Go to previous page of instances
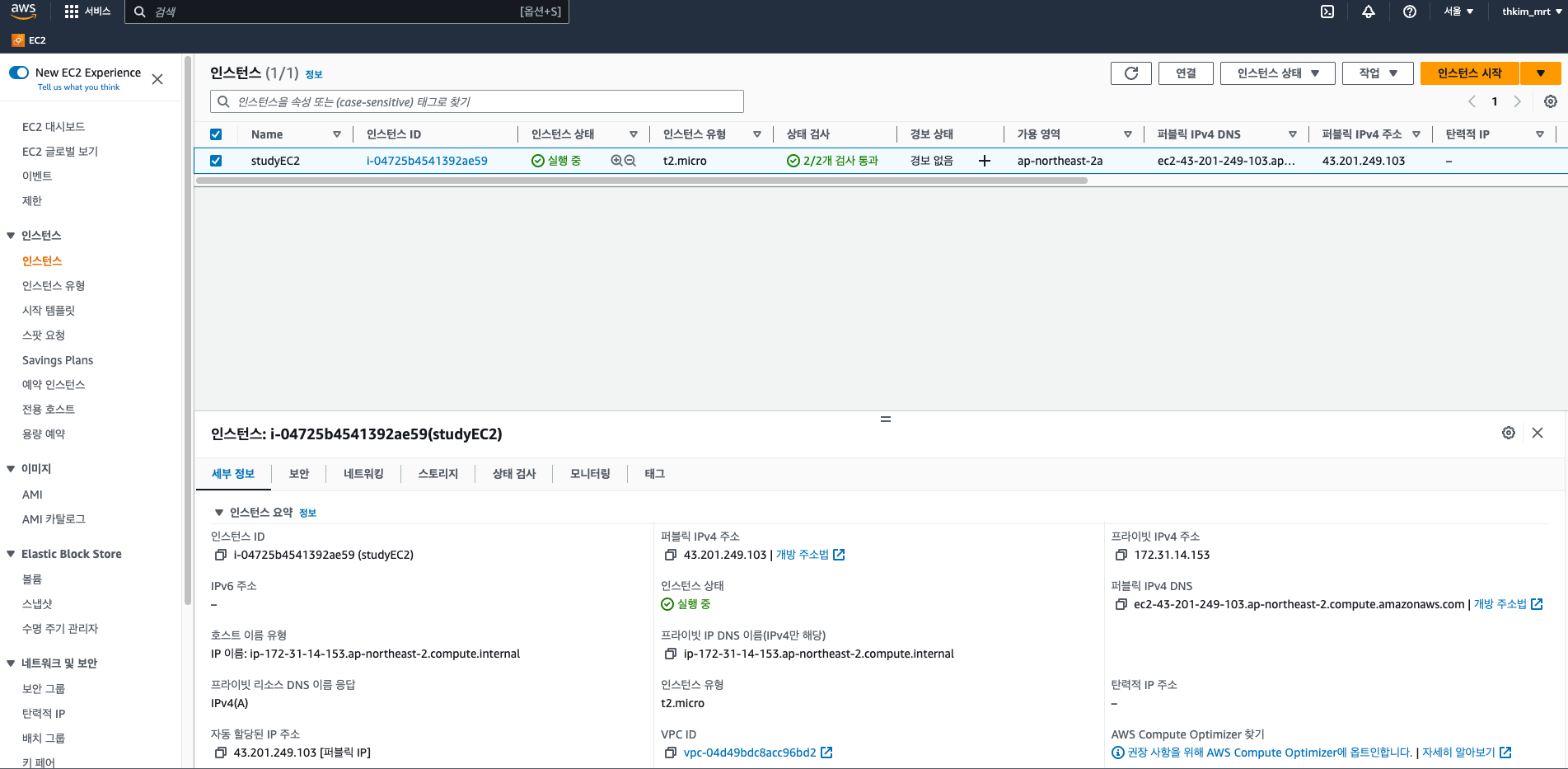The image size is (1568, 769). pyautogui.click(x=1472, y=101)
